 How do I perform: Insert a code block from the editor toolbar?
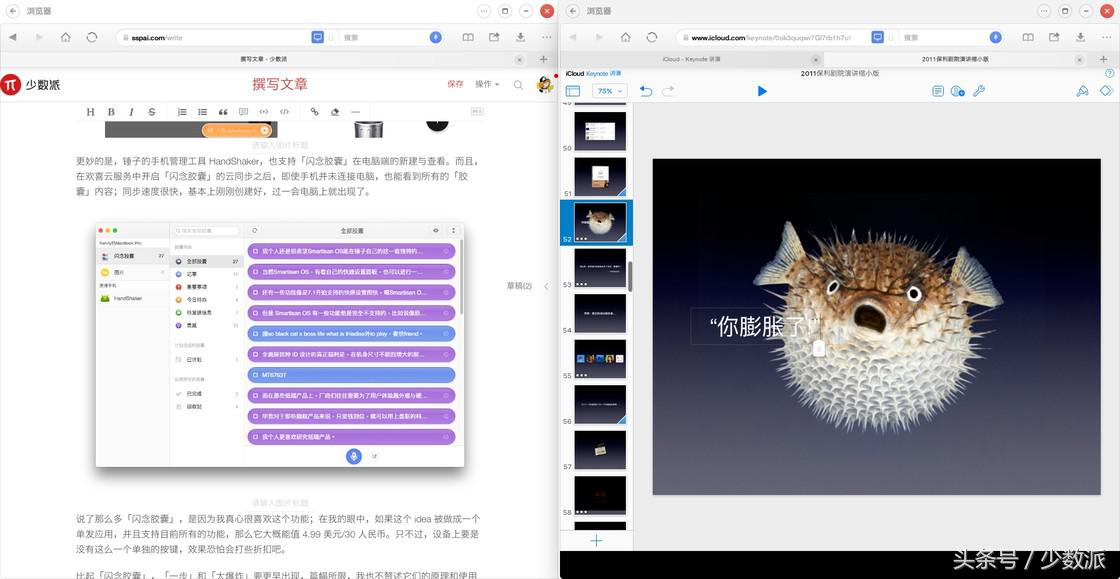tap(285, 113)
